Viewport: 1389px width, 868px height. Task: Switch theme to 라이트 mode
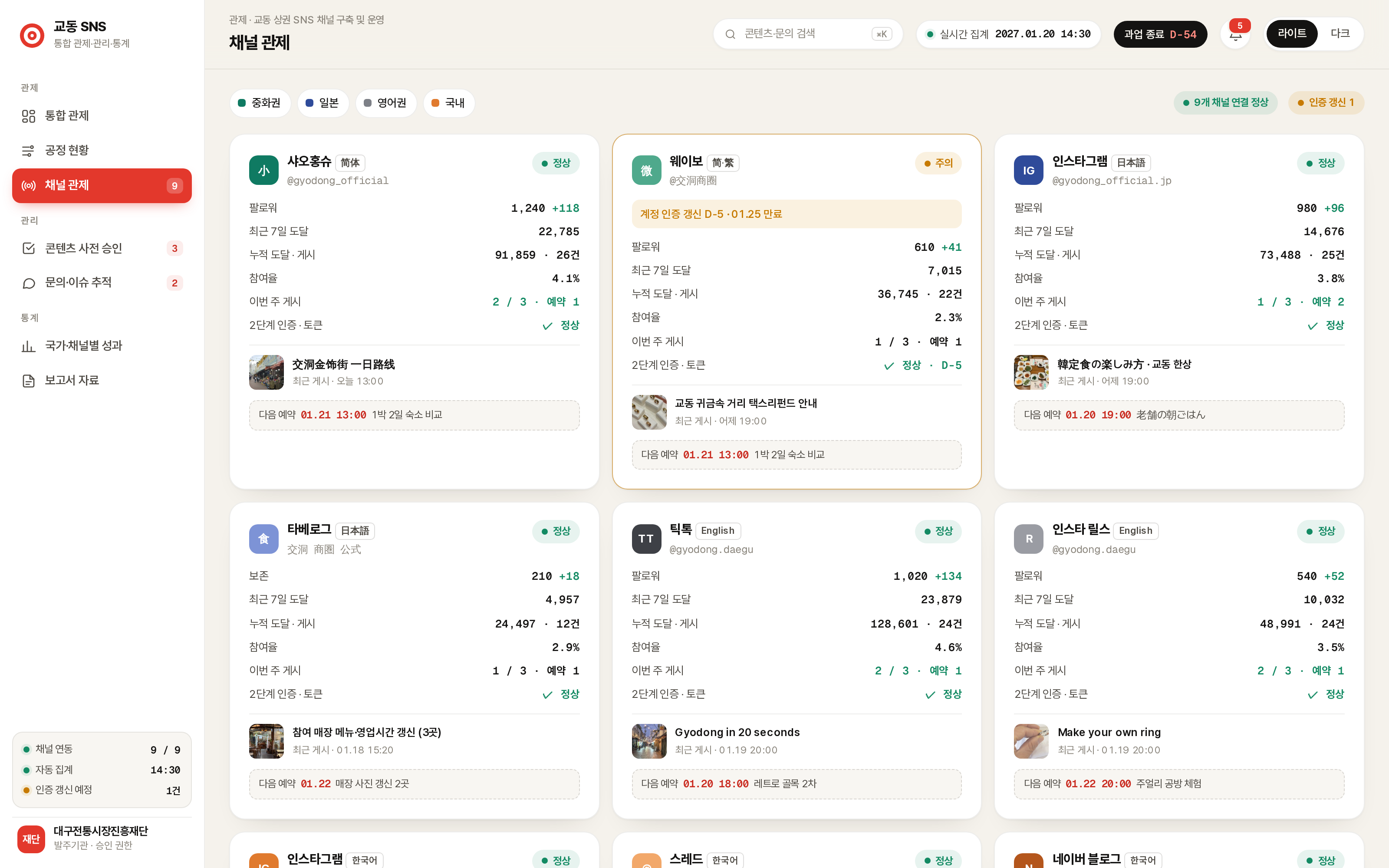point(1291,34)
